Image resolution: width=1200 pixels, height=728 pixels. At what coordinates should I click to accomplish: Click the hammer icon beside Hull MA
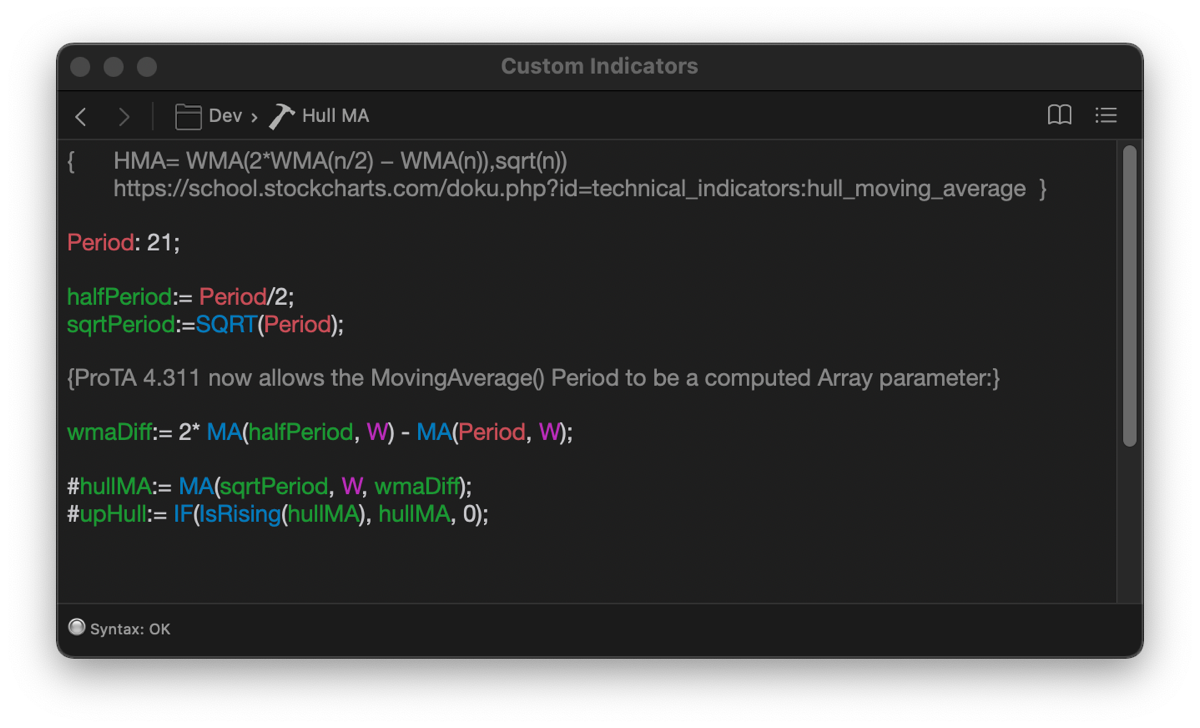[282, 116]
